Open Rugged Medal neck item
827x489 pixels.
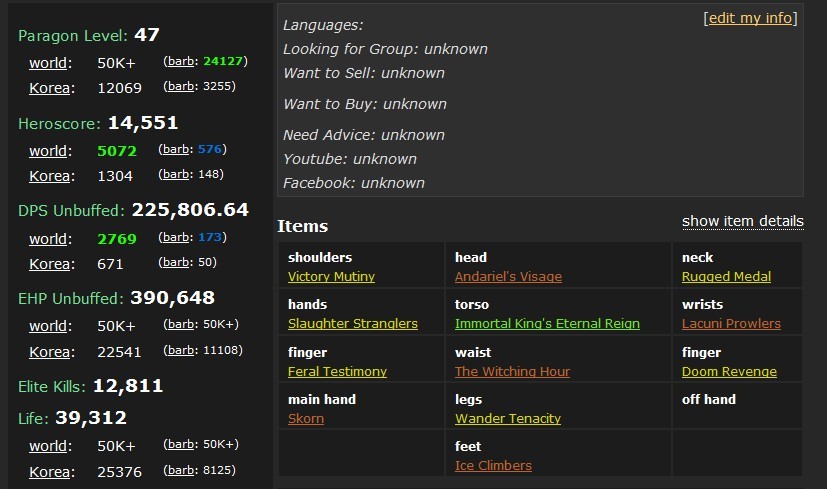(726, 276)
